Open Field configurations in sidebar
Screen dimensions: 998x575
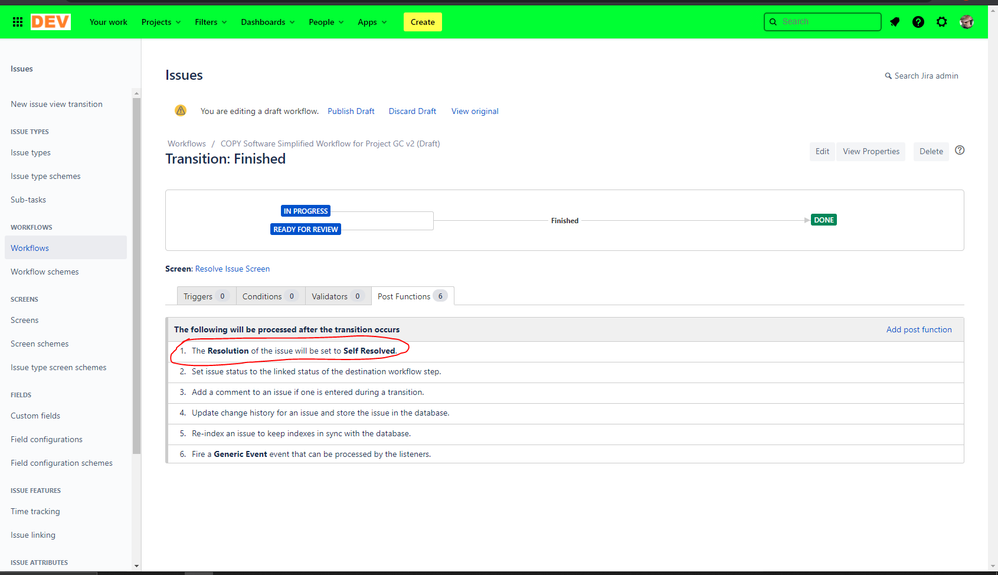pos(46,439)
